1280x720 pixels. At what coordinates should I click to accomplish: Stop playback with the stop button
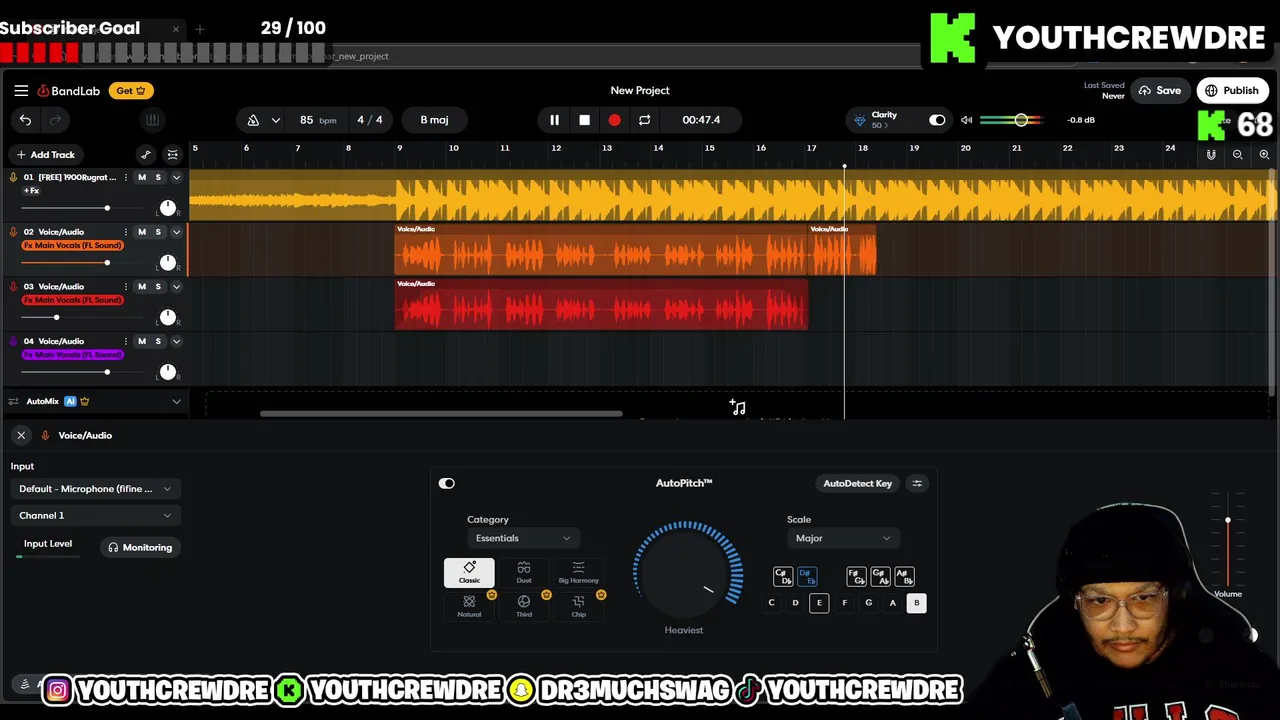click(584, 120)
